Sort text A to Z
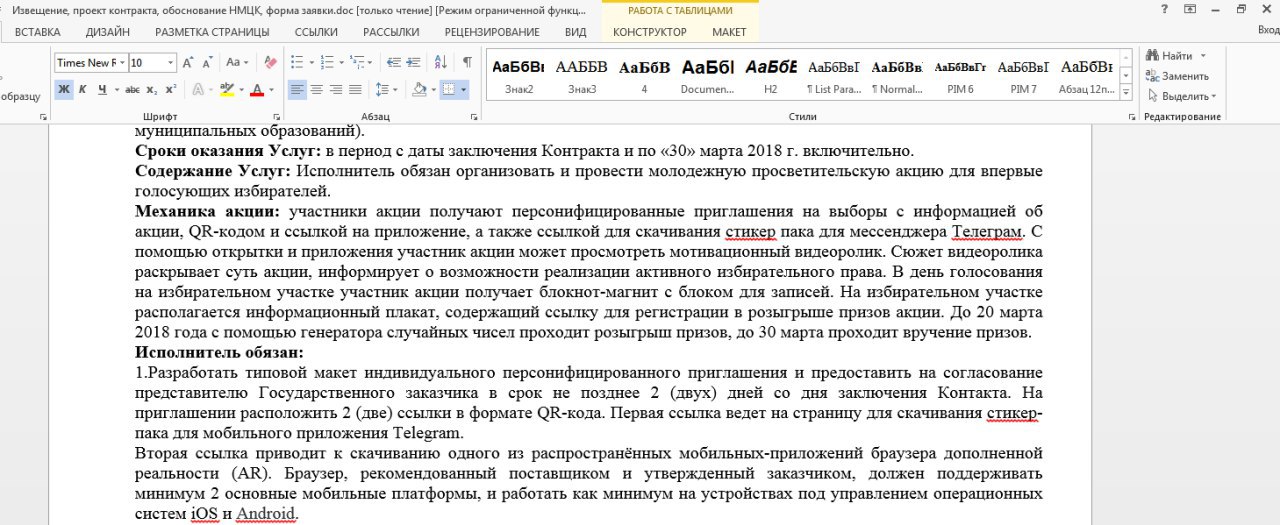 [441, 62]
